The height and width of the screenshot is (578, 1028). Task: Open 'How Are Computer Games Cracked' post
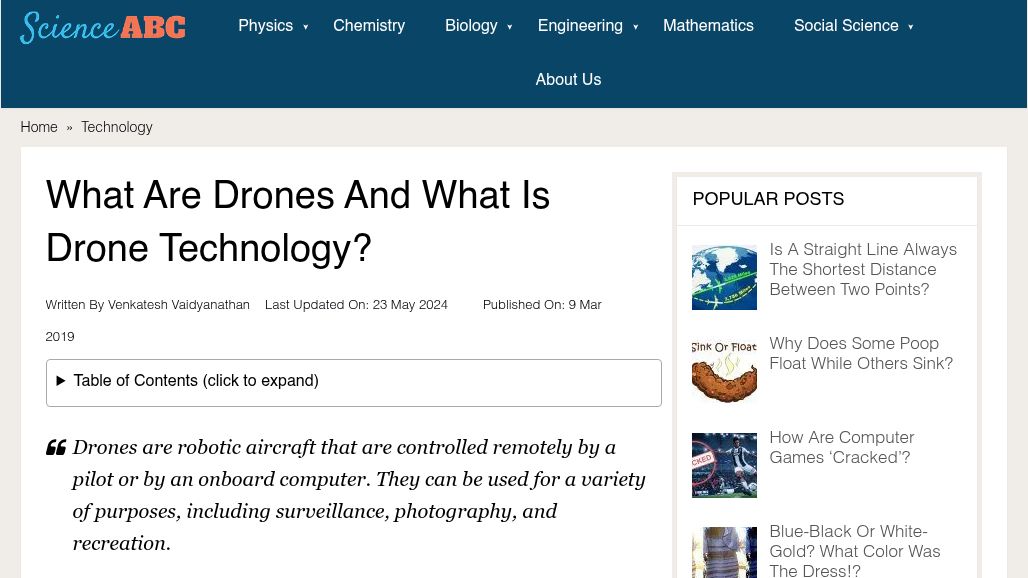tap(842, 448)
